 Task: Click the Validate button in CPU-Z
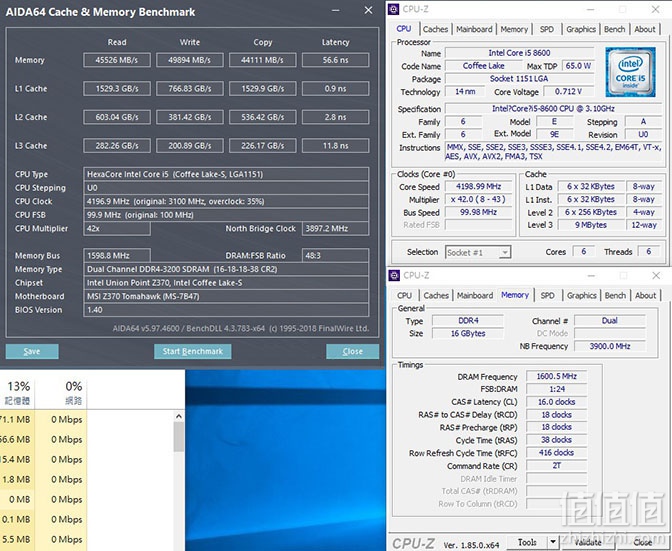pos(588,542)
